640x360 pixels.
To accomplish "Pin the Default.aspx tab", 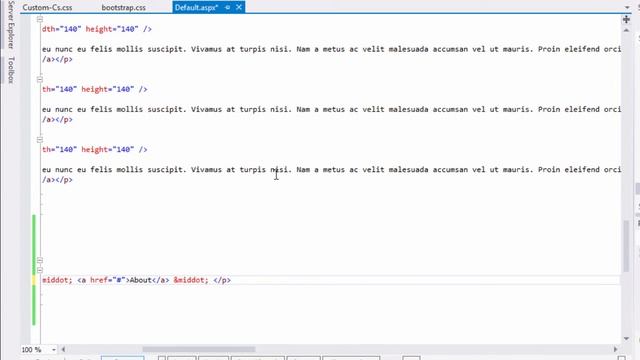I will (x=228, y=7).
